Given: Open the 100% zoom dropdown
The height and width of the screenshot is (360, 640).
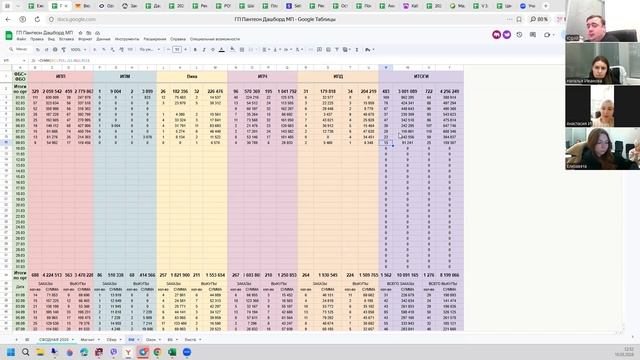Looking at the screenshot, I should 78,49.
